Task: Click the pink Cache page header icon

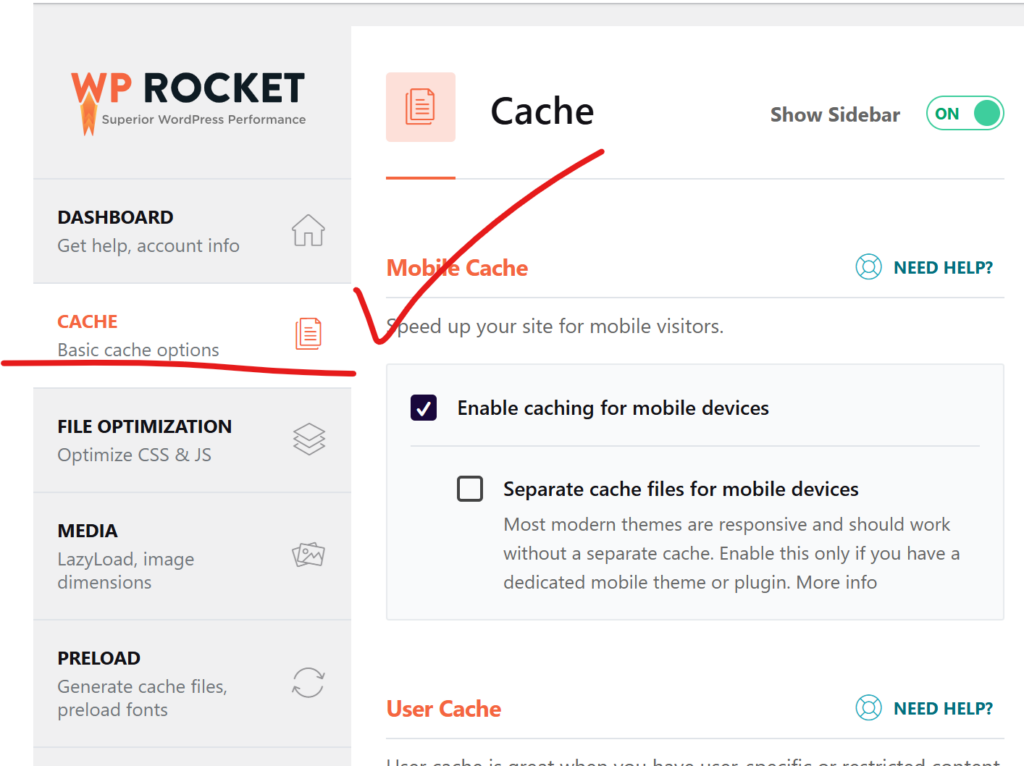Action: [421, 107]
